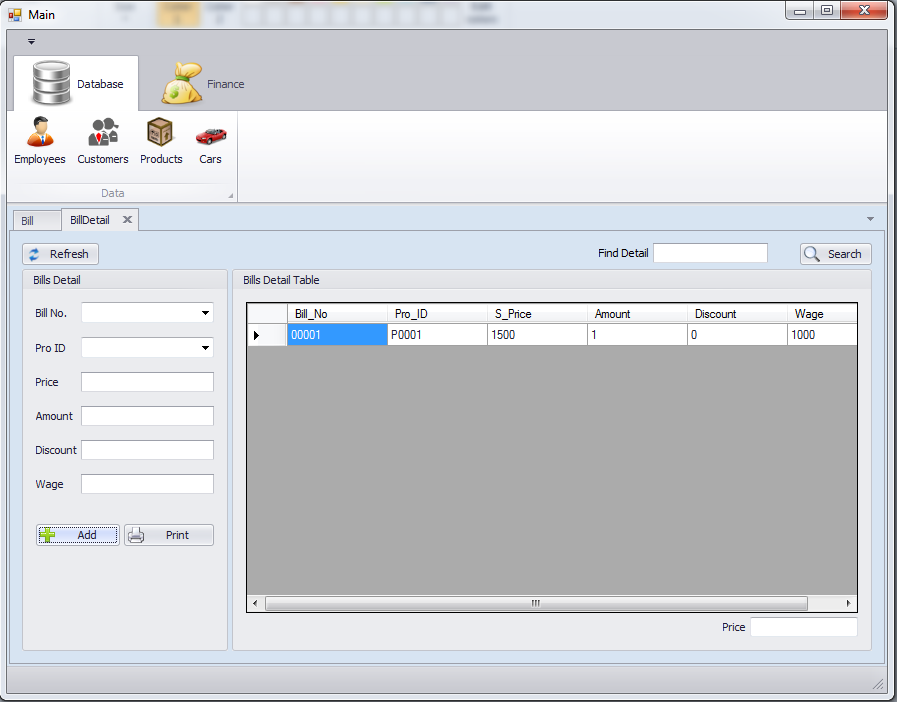Image resolution: width=897 pixels, height=702 pixels.
Task: Sort by the Bill_No column header
Action: 337,314
